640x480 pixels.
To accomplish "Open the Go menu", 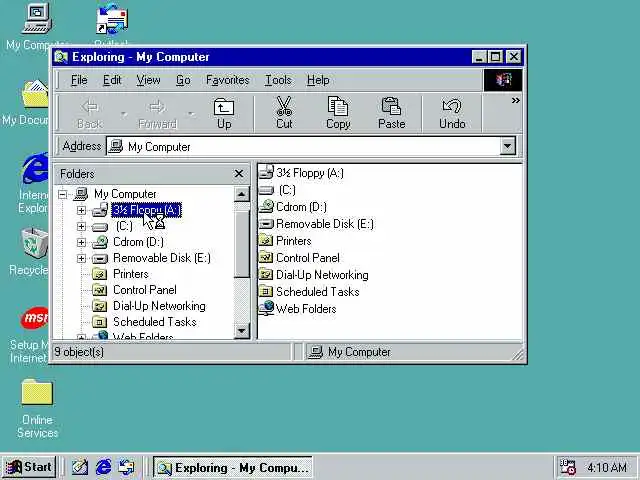I will [x=183, y=80].
